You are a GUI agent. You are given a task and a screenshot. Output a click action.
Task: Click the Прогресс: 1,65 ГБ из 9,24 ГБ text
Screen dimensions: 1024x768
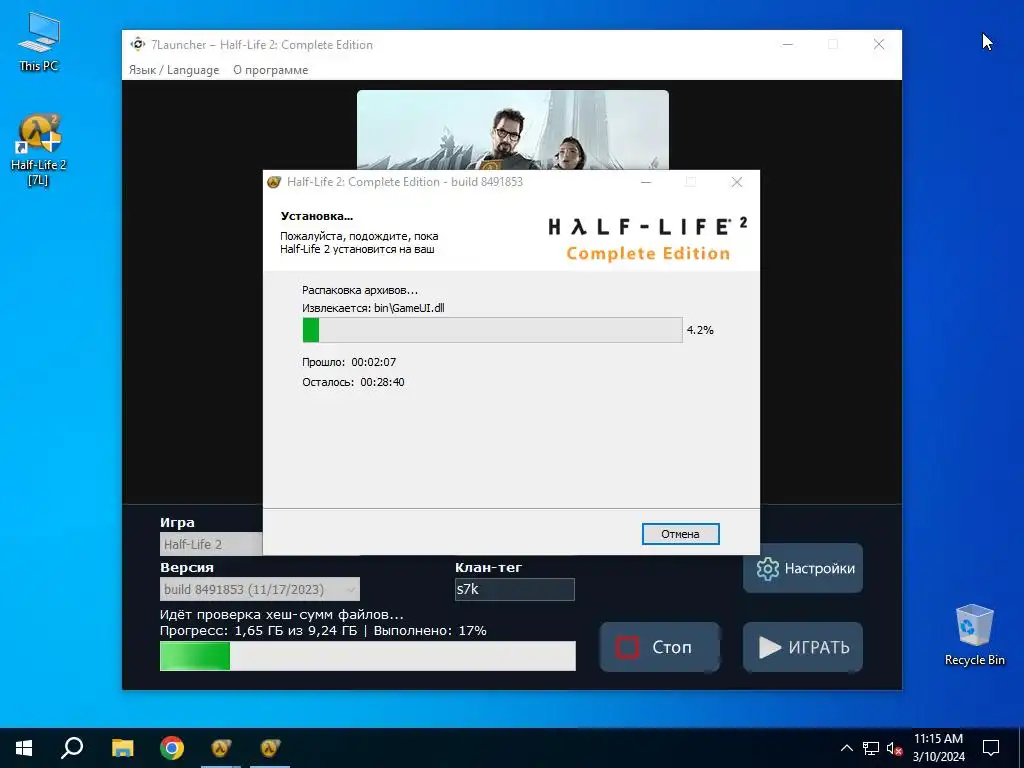(x=259, y=631)
